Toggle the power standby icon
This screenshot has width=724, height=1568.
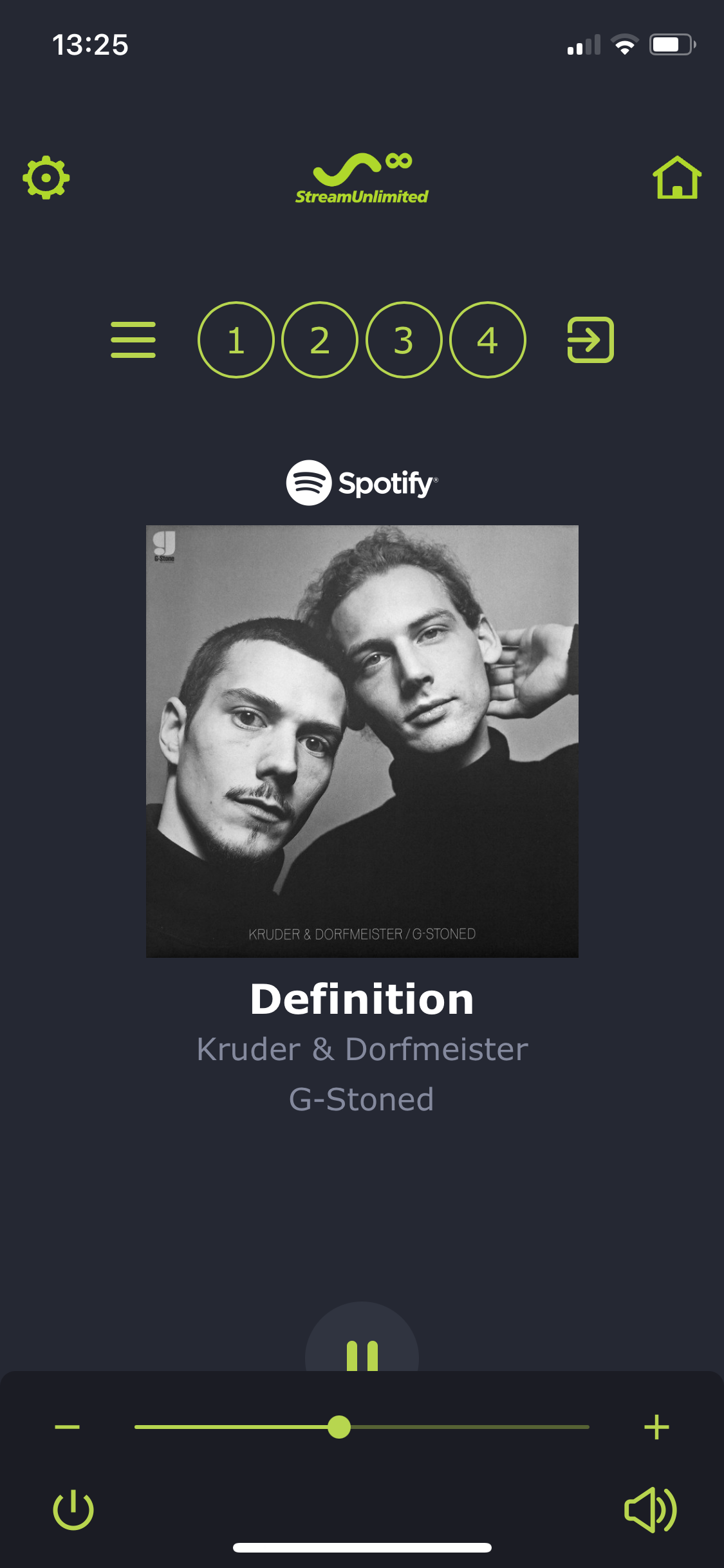pos(73,1509)
